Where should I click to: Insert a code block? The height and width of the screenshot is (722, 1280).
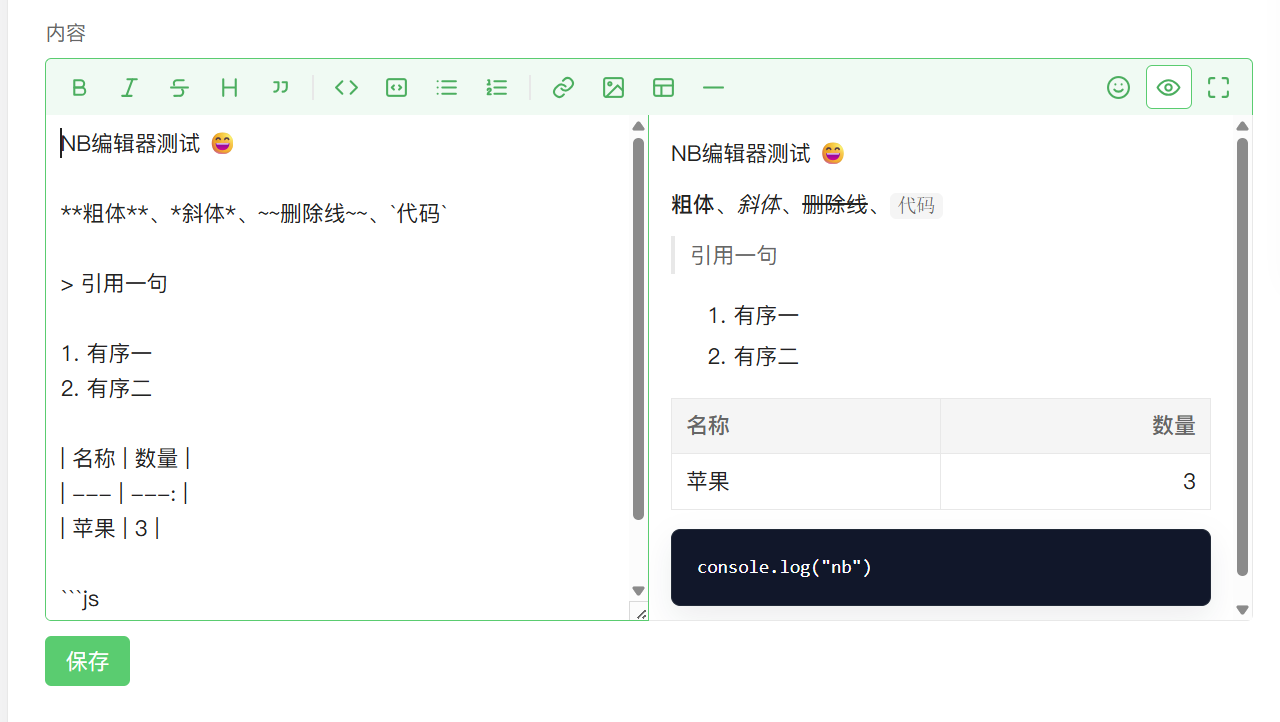click(x=396, y=88)
